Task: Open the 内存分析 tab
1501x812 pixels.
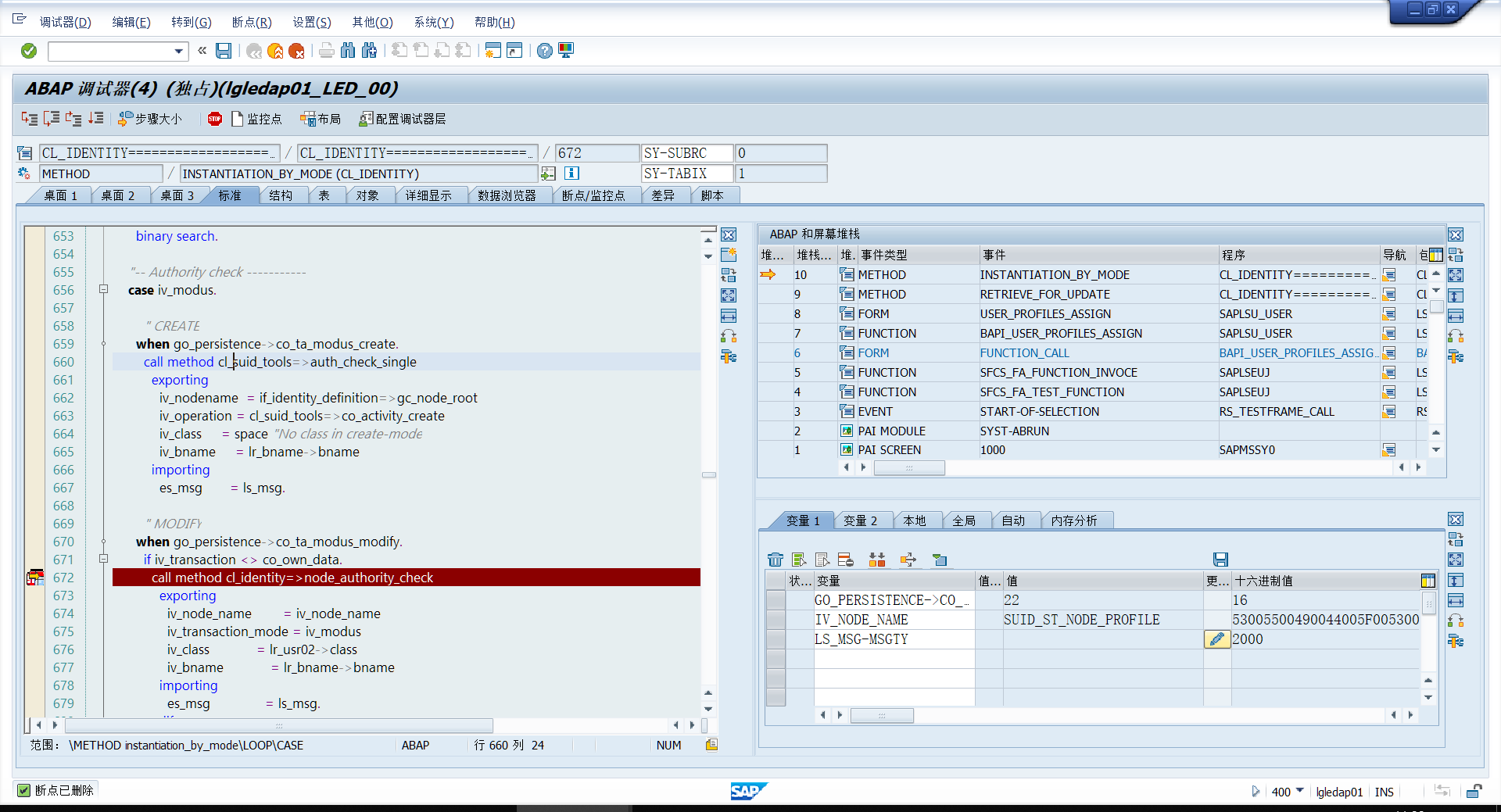Action: click(x=1074, y=520)
